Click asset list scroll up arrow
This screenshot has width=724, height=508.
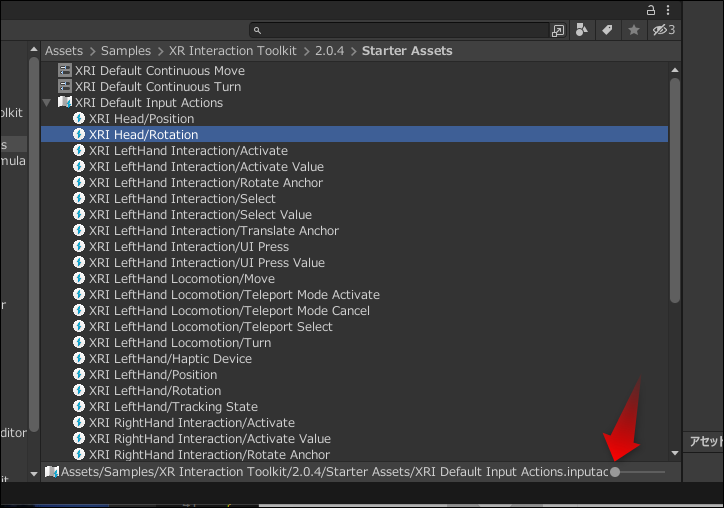click(x=675, y=70)
